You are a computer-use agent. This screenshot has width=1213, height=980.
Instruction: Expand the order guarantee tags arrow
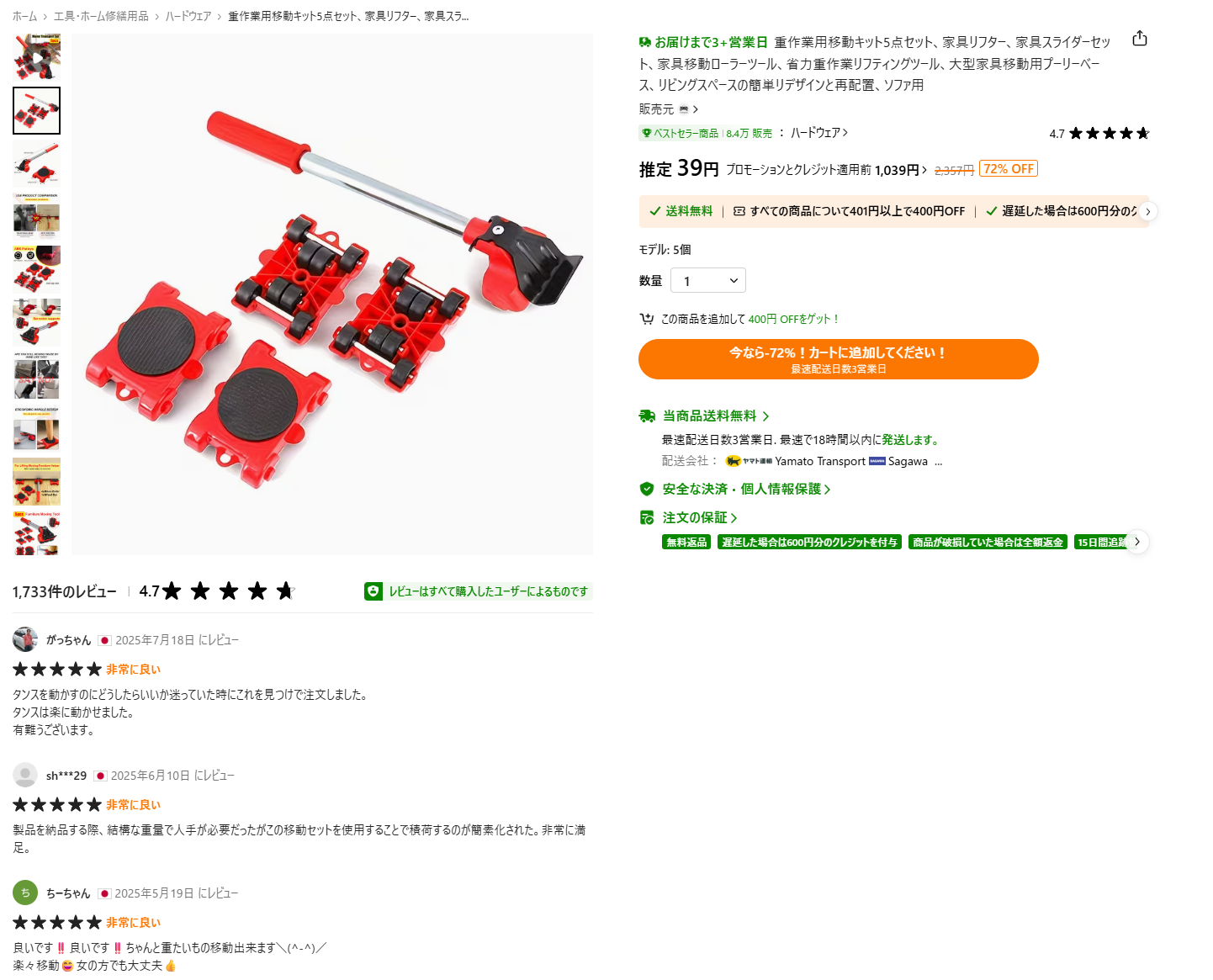[x=1137, y=542]
